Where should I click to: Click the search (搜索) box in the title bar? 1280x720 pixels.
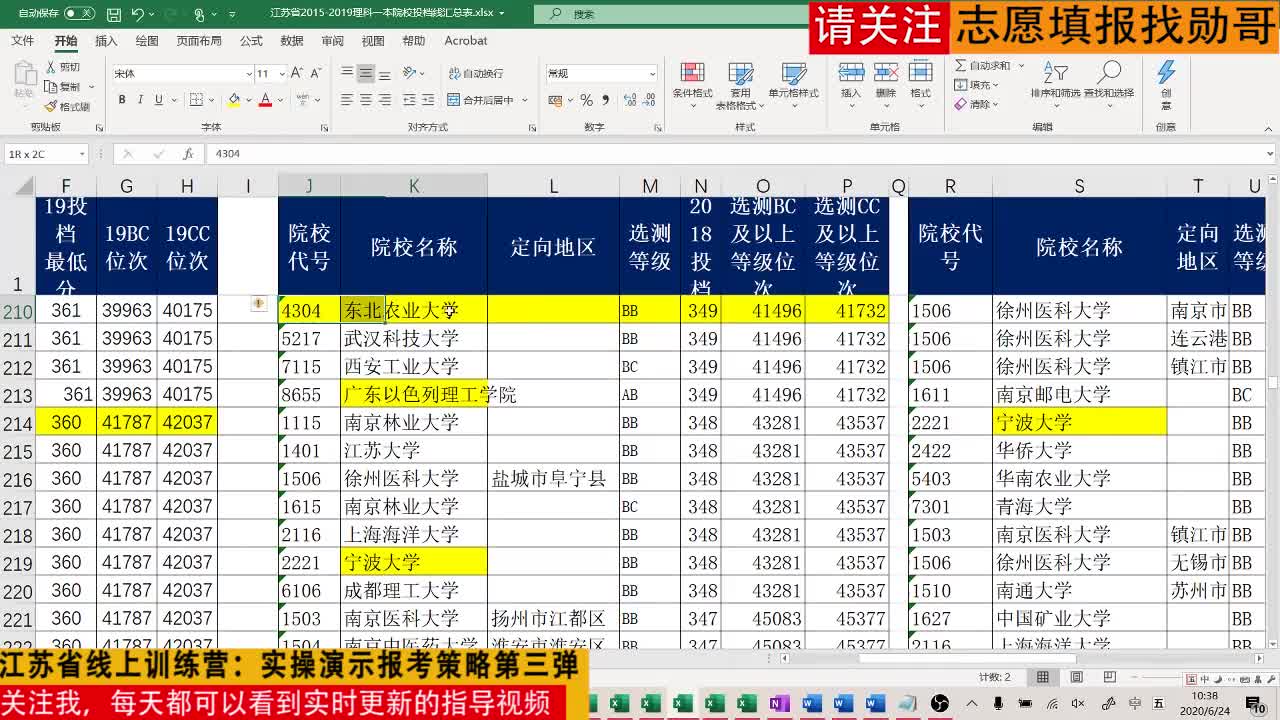click(670, 14)
